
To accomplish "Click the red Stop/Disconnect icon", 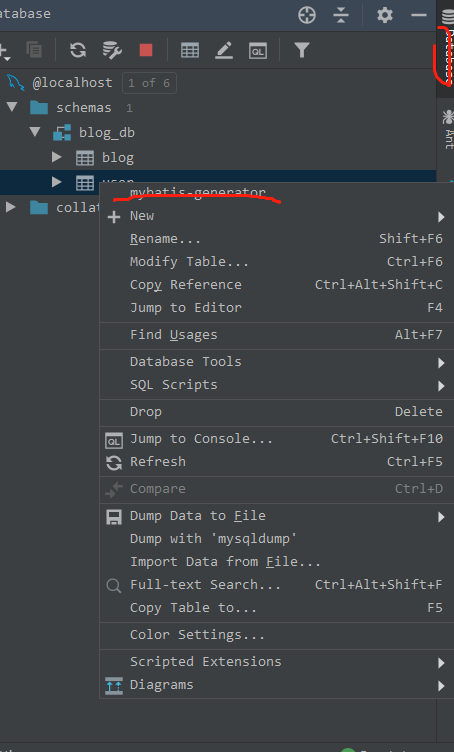I will coord(146,50).
